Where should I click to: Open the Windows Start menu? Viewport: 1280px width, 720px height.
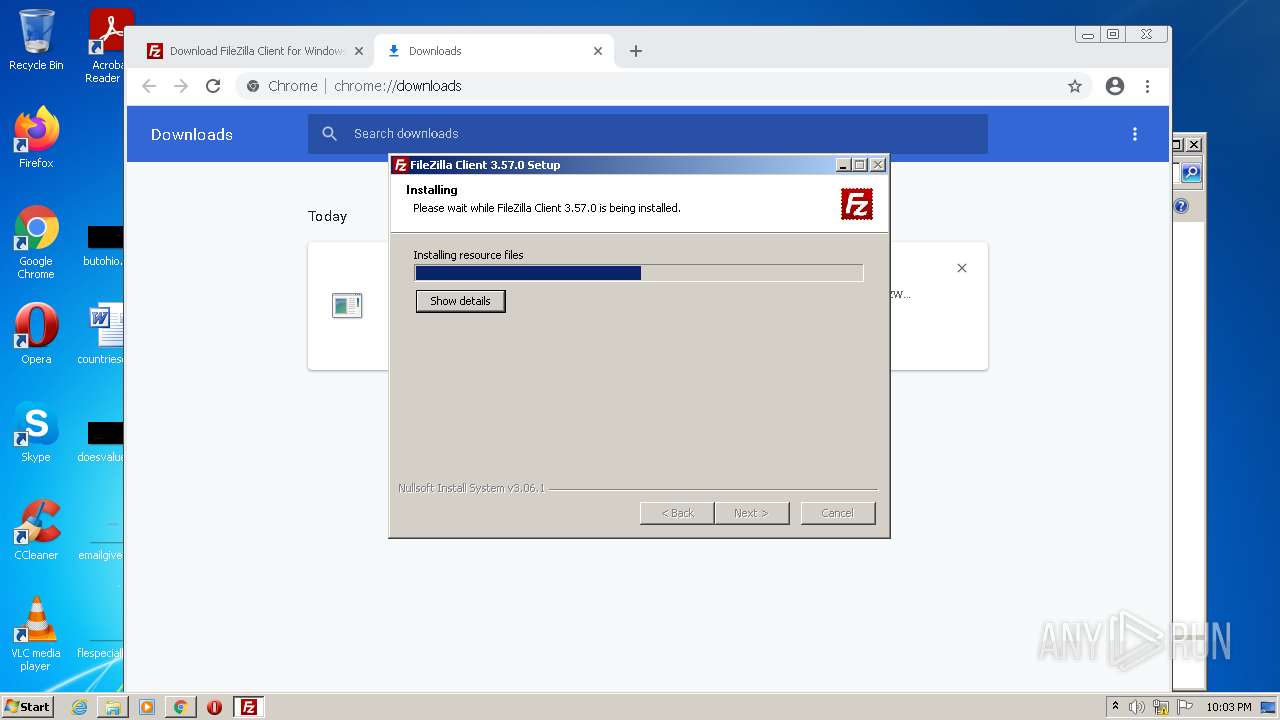click(28, 707)
